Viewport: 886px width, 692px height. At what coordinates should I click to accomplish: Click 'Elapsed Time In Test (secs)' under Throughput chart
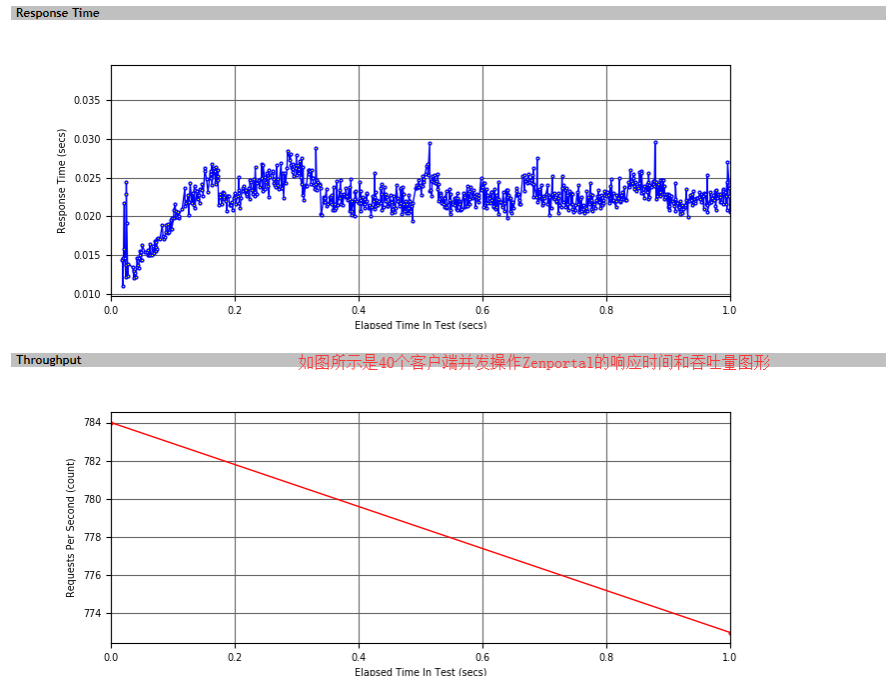tap(420, 672)
